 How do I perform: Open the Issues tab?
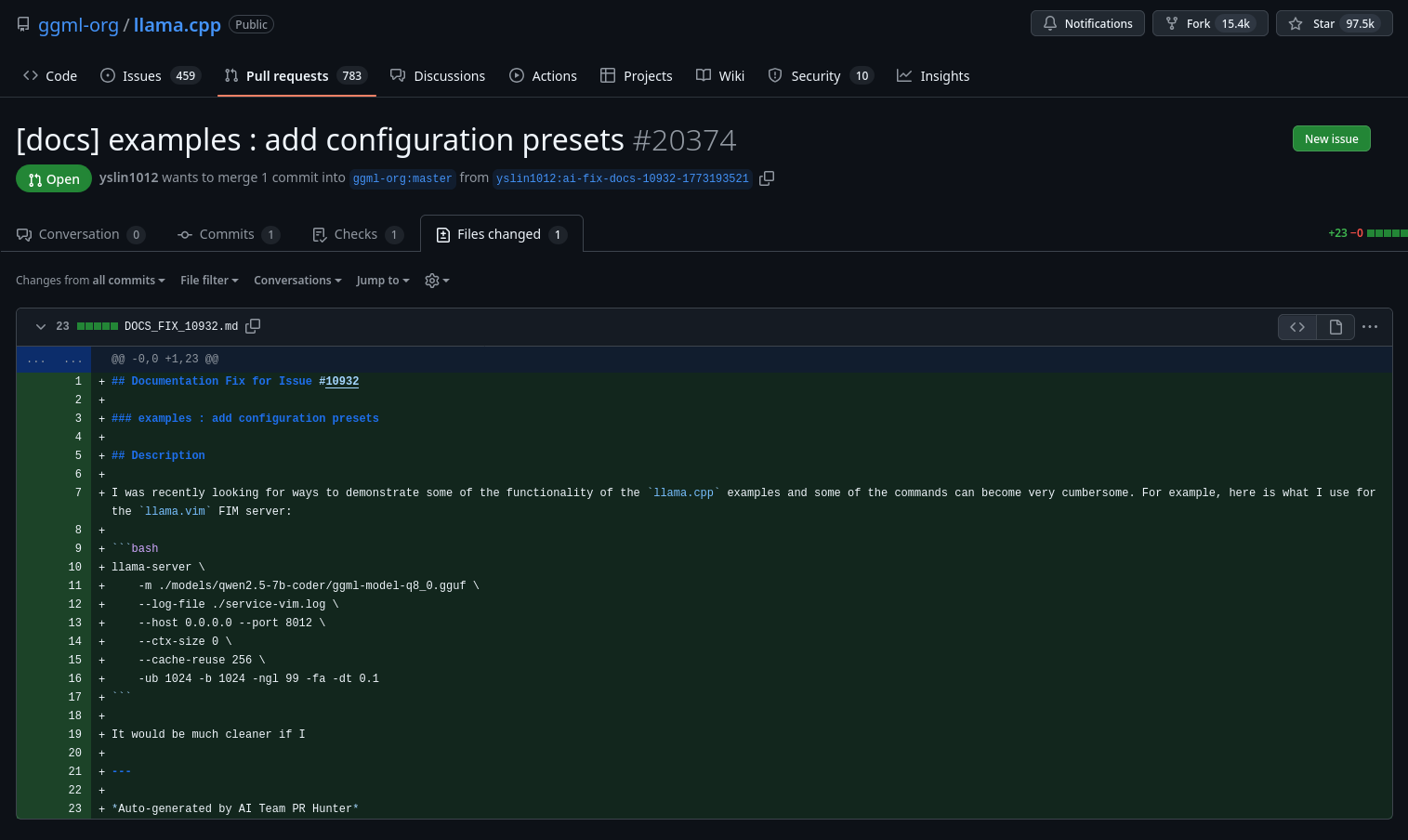pyautogui.click(x=151, y=76)
